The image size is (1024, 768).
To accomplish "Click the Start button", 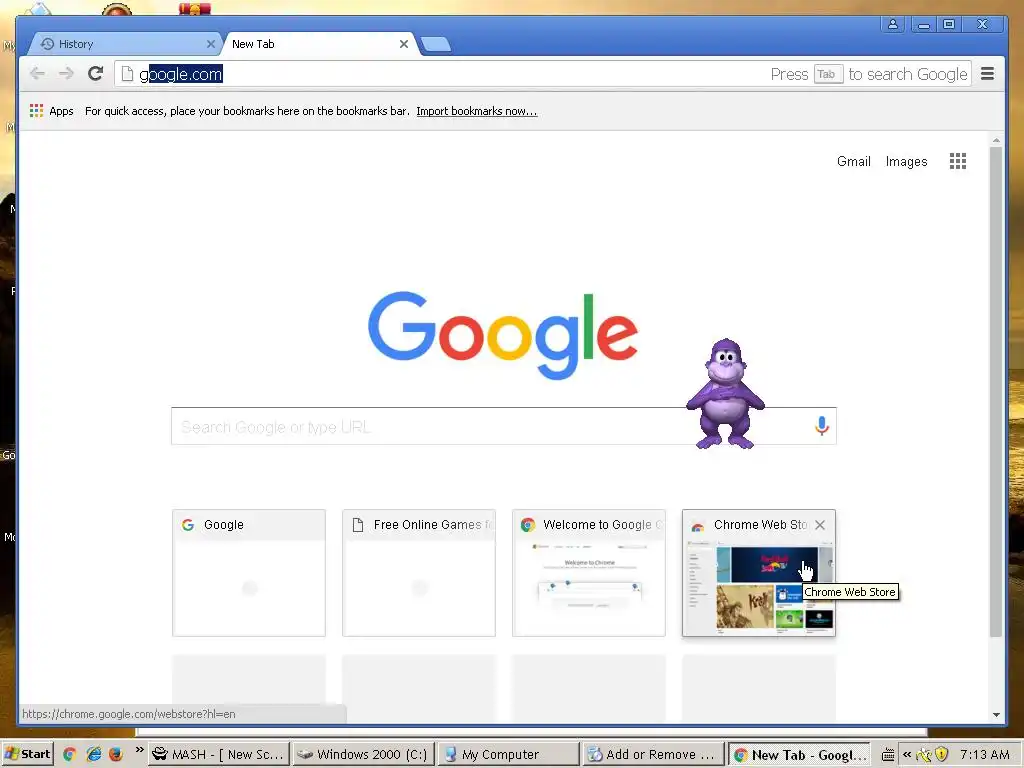I will (x=27, y=754).
